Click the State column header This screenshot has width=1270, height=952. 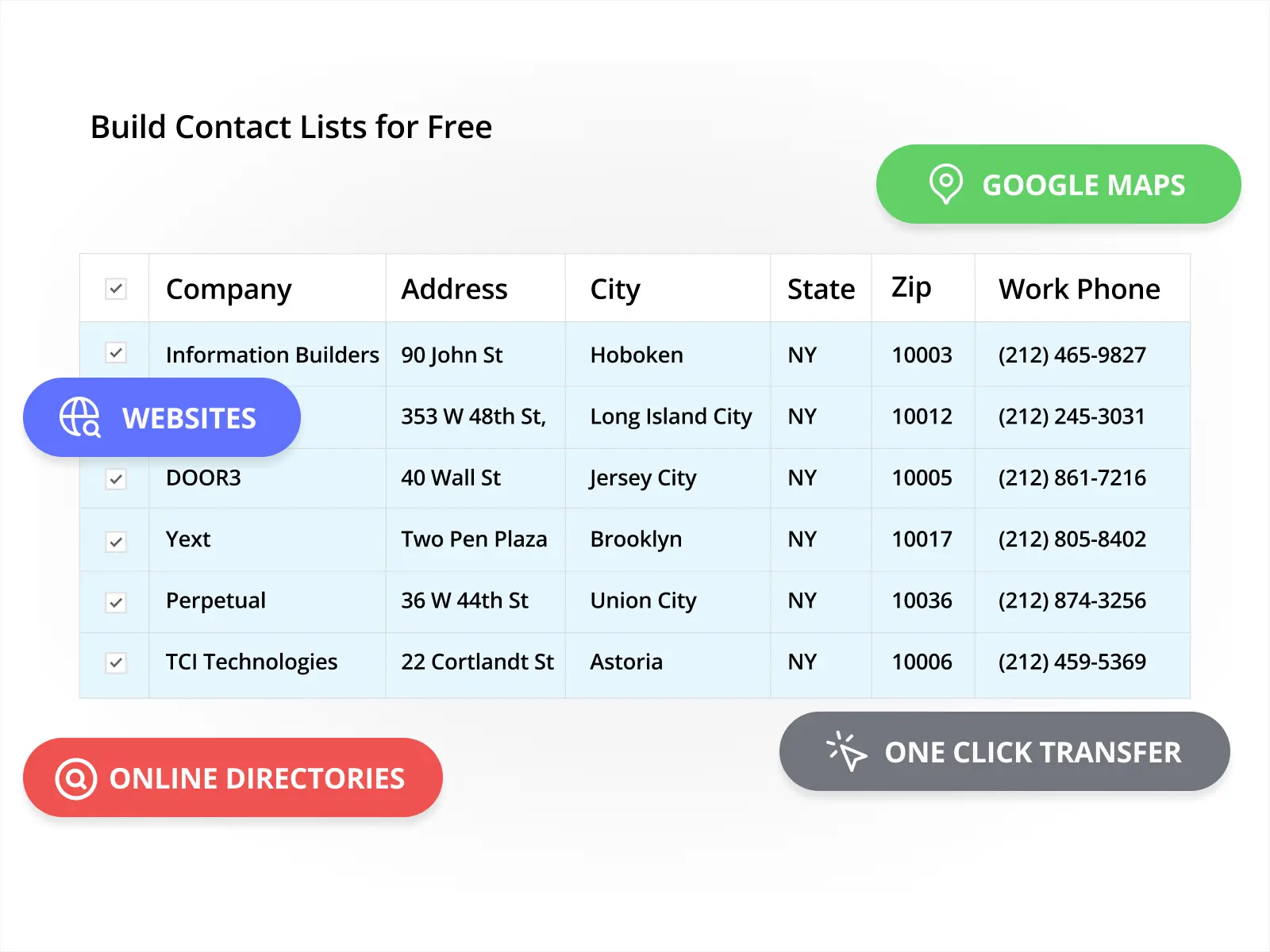[821, 289]
